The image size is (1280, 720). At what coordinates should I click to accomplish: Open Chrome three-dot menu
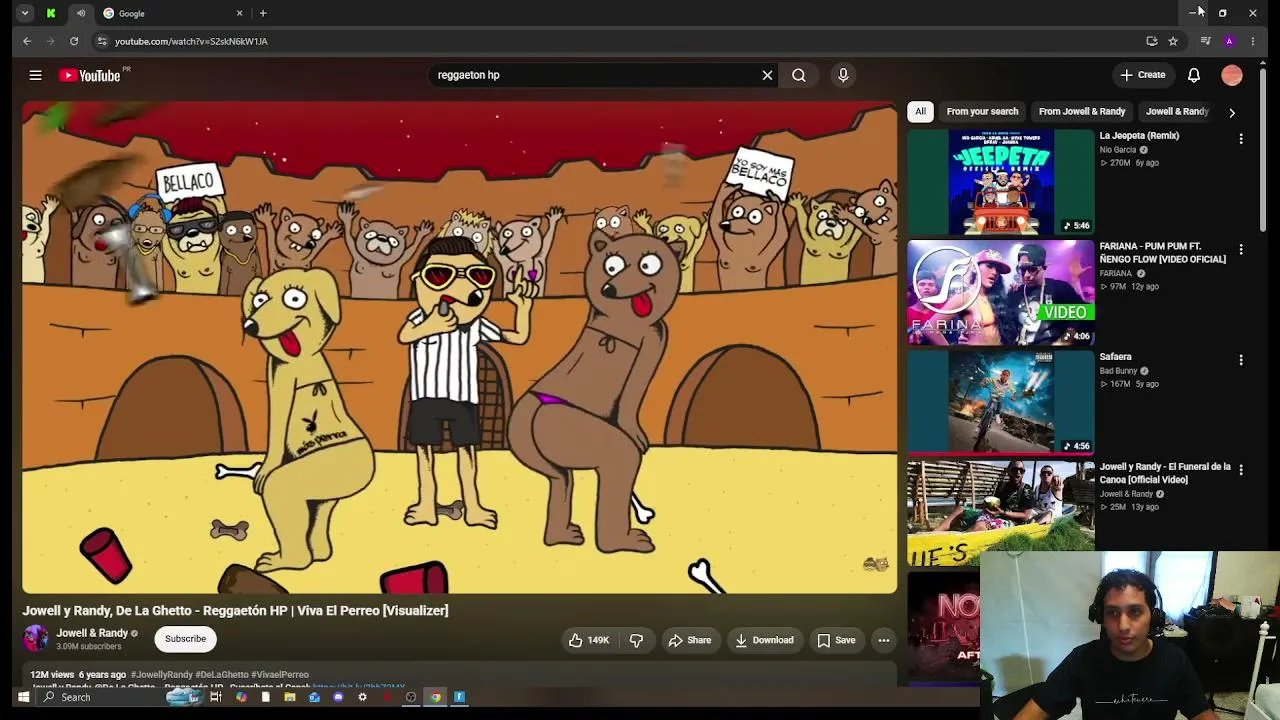tap(1253, 41)
